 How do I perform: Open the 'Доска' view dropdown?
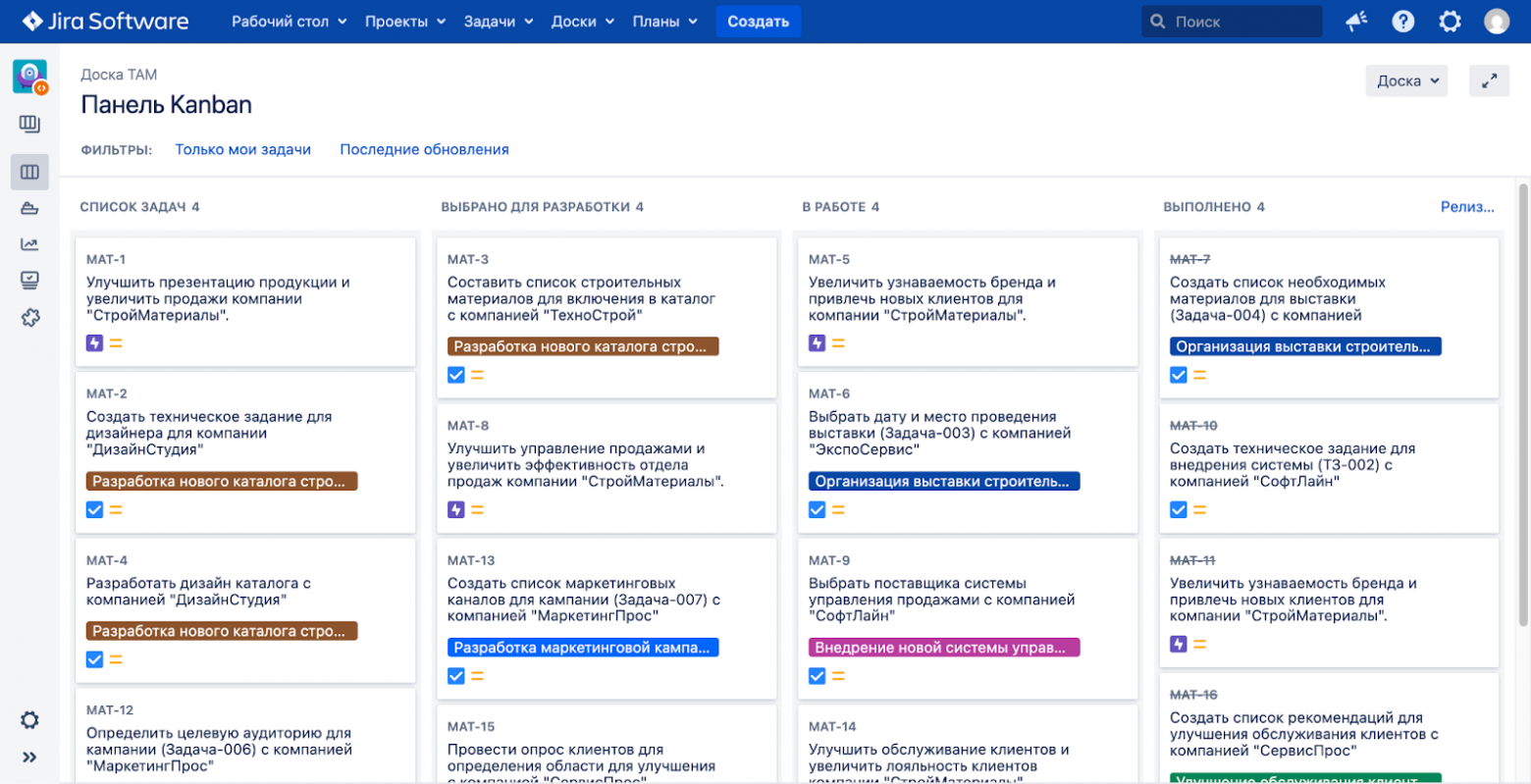1405,80
